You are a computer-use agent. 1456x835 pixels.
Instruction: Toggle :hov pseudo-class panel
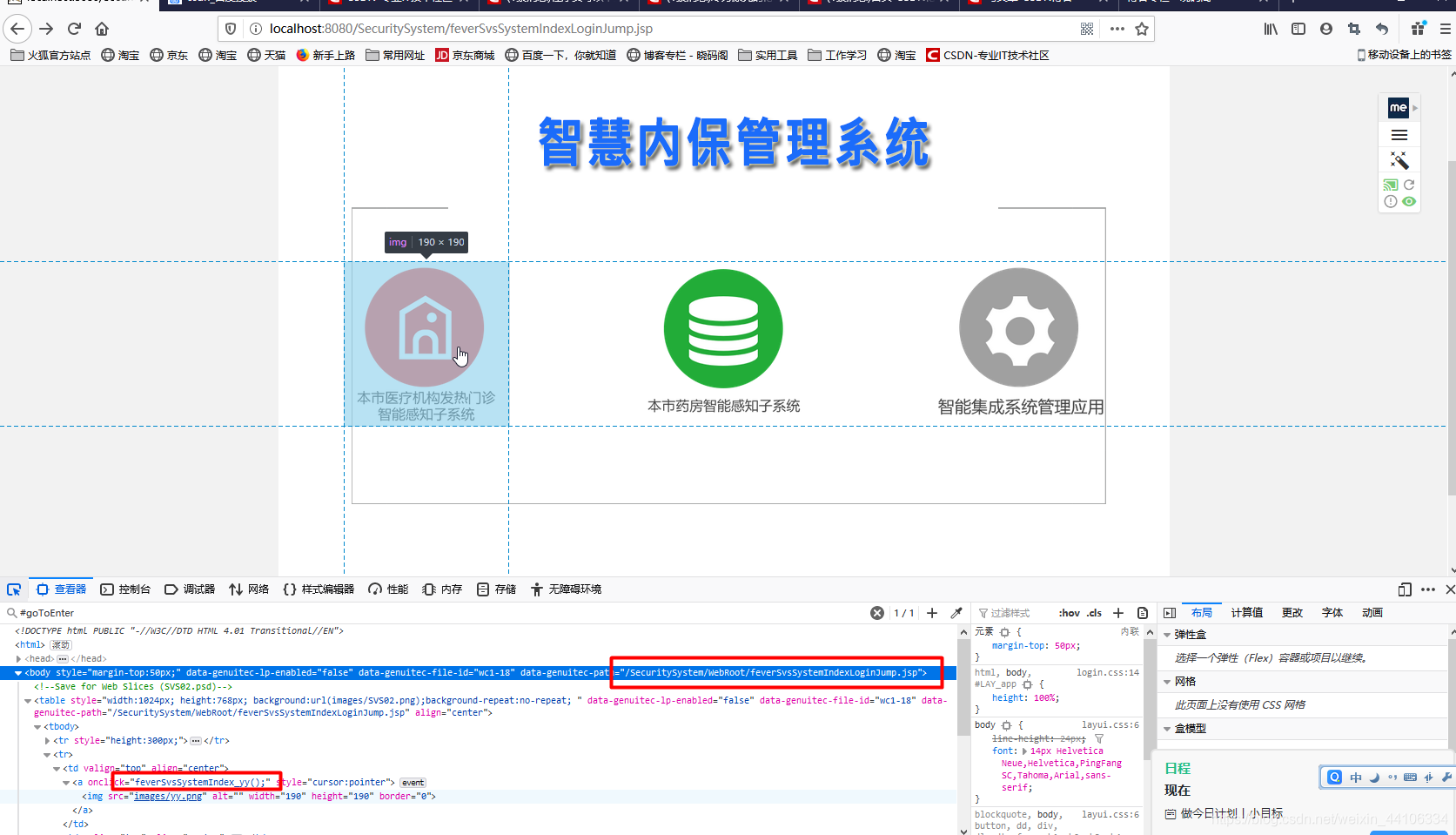tap(1069, 613)
